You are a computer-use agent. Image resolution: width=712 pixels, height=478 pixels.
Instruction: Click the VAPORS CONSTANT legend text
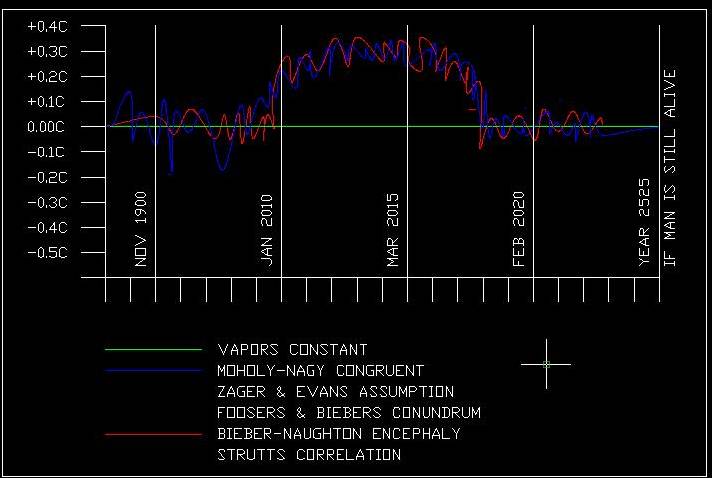[x=292, y=350]
